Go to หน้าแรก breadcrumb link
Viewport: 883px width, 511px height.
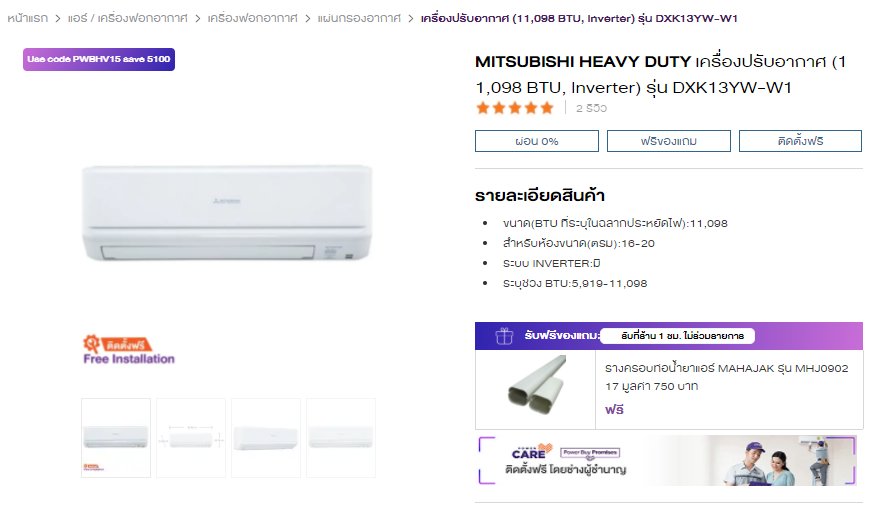tap(28, 19)
